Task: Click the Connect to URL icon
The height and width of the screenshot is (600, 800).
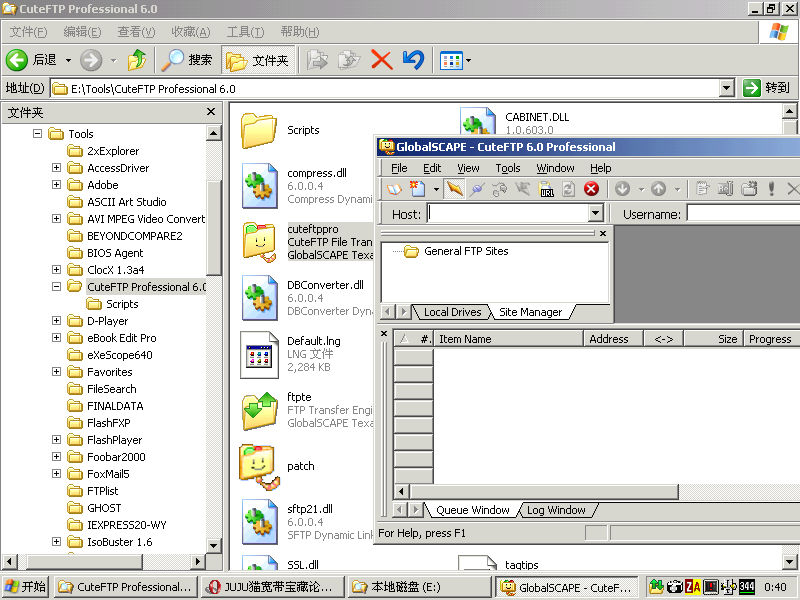Action: (x=546, y=189)
